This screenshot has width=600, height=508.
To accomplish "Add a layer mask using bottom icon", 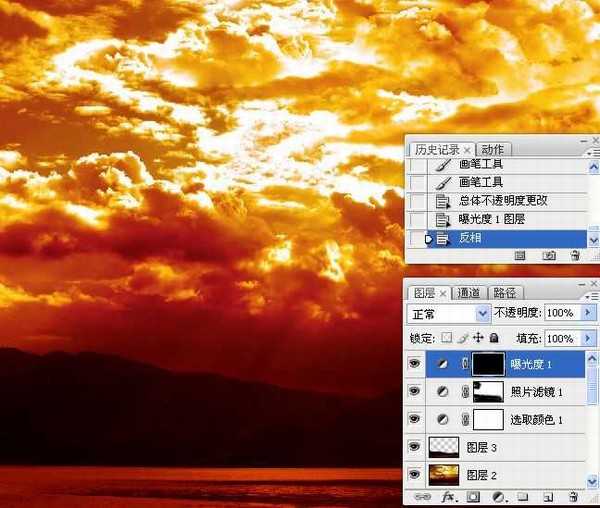I will 473,496.
